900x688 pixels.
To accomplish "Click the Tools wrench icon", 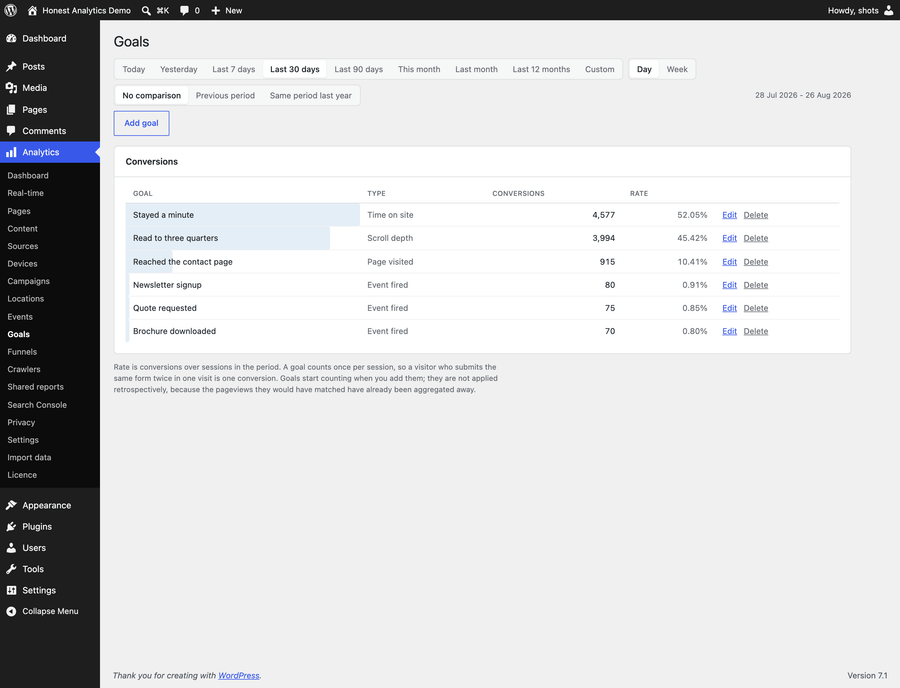I will pyautogui.click(x=11, y=569).
